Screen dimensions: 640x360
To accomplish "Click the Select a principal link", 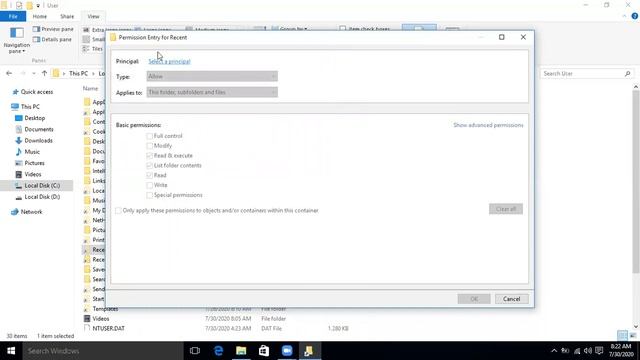I will (169, 61).
